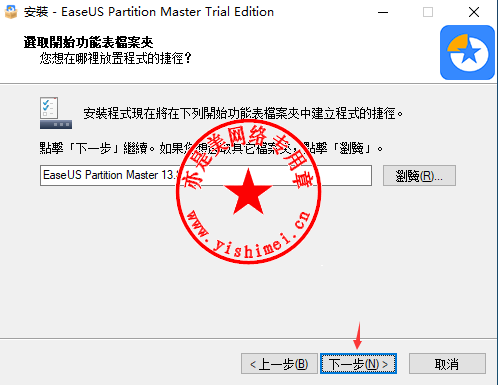The image size is (498, 385).
Task: Click the instruction line starting 點擊「下一步」繼續
Action: point(211,148)
